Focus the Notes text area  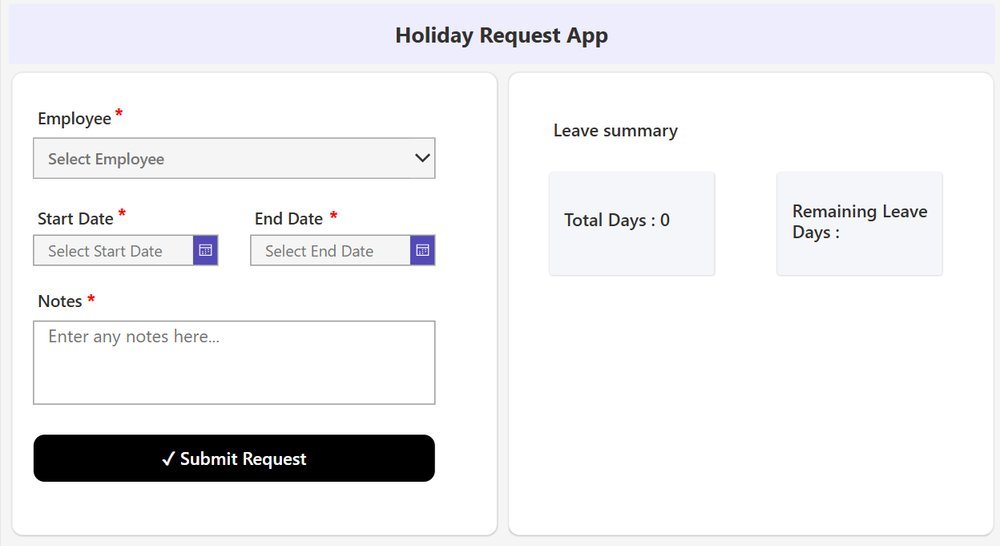(x=234, y=362)
